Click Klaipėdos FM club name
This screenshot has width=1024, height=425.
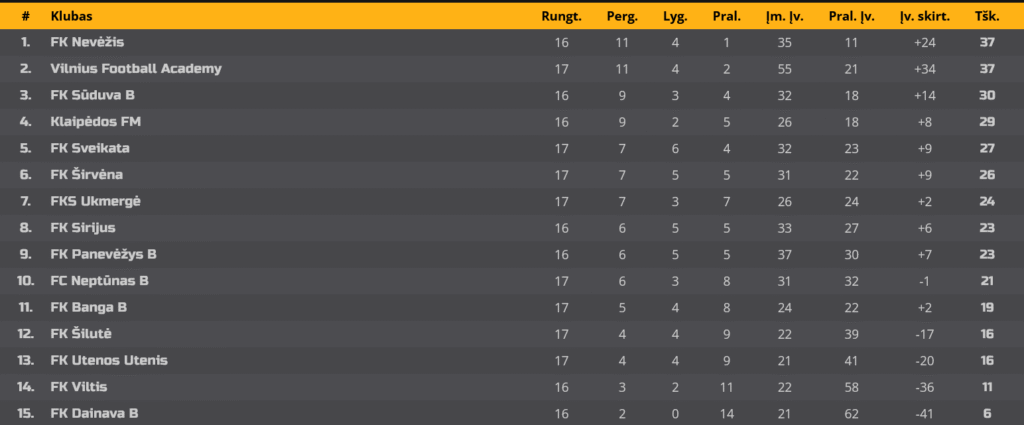pos(95,122)
